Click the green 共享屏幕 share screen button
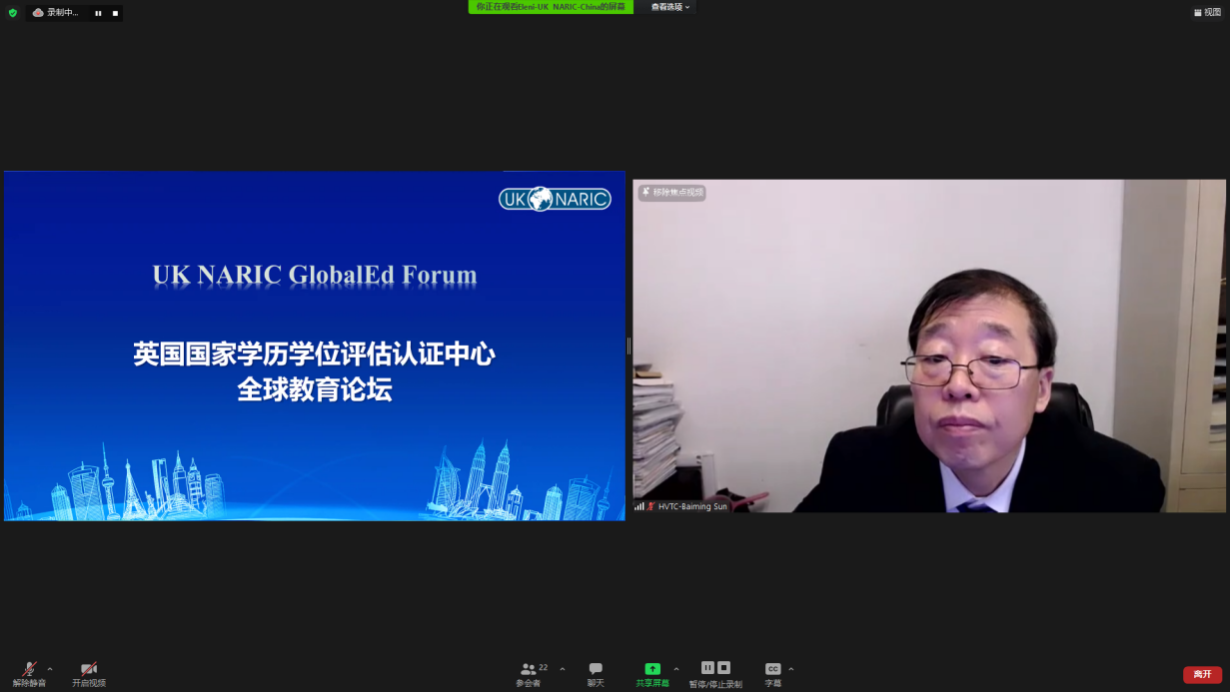 pyautogui.click(x=652, y=675)
